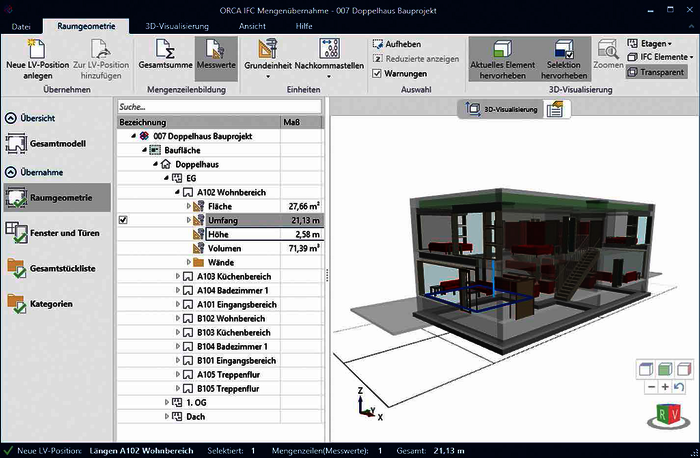Click the Bezeichnung column header

199,122
